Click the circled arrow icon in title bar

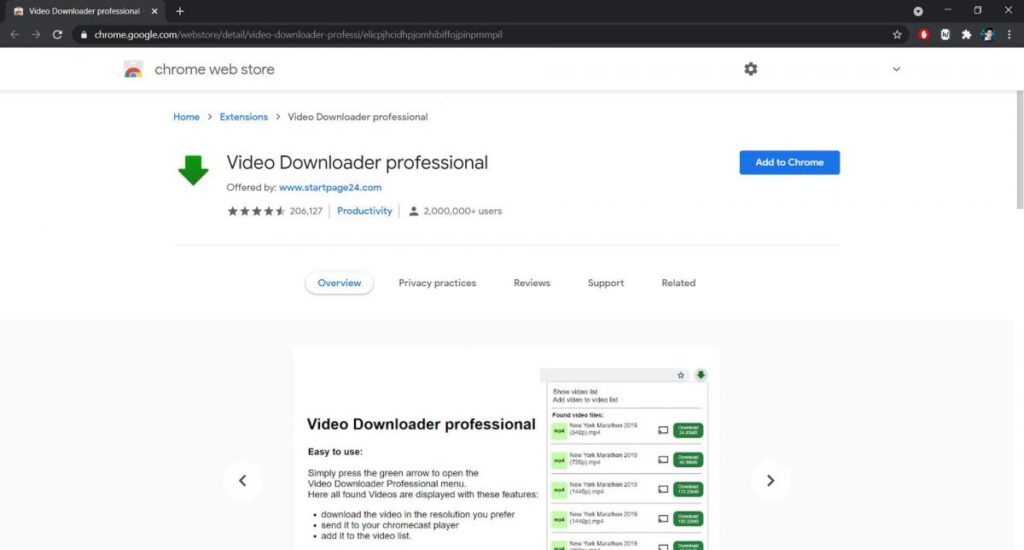(x=918, y=11)
